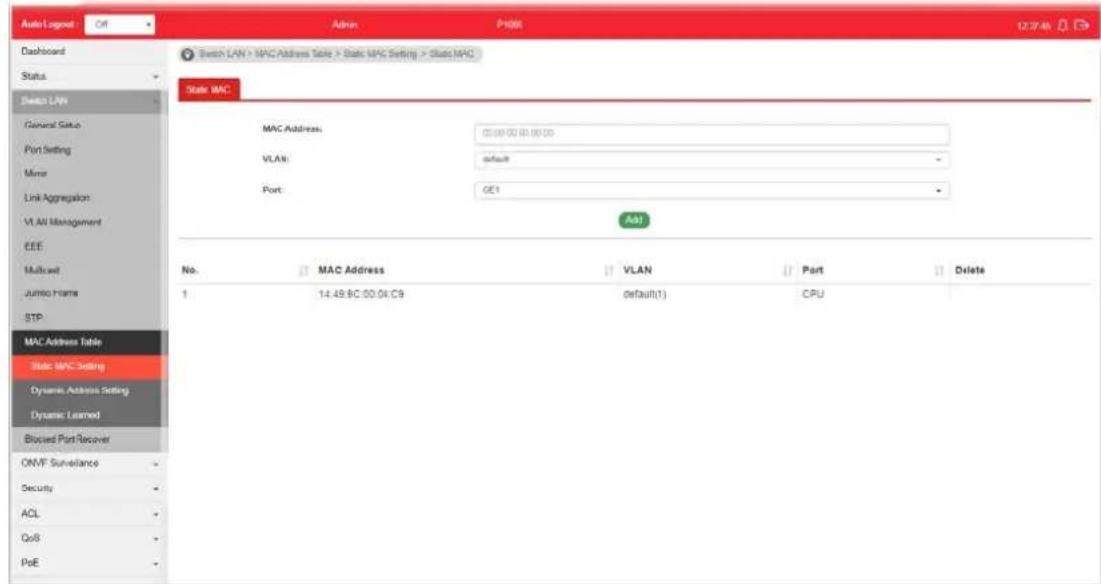Viewport: 1101px width, 584px height.
Task: Open EEE in sidebar
Action: click(x=33, y=246)
